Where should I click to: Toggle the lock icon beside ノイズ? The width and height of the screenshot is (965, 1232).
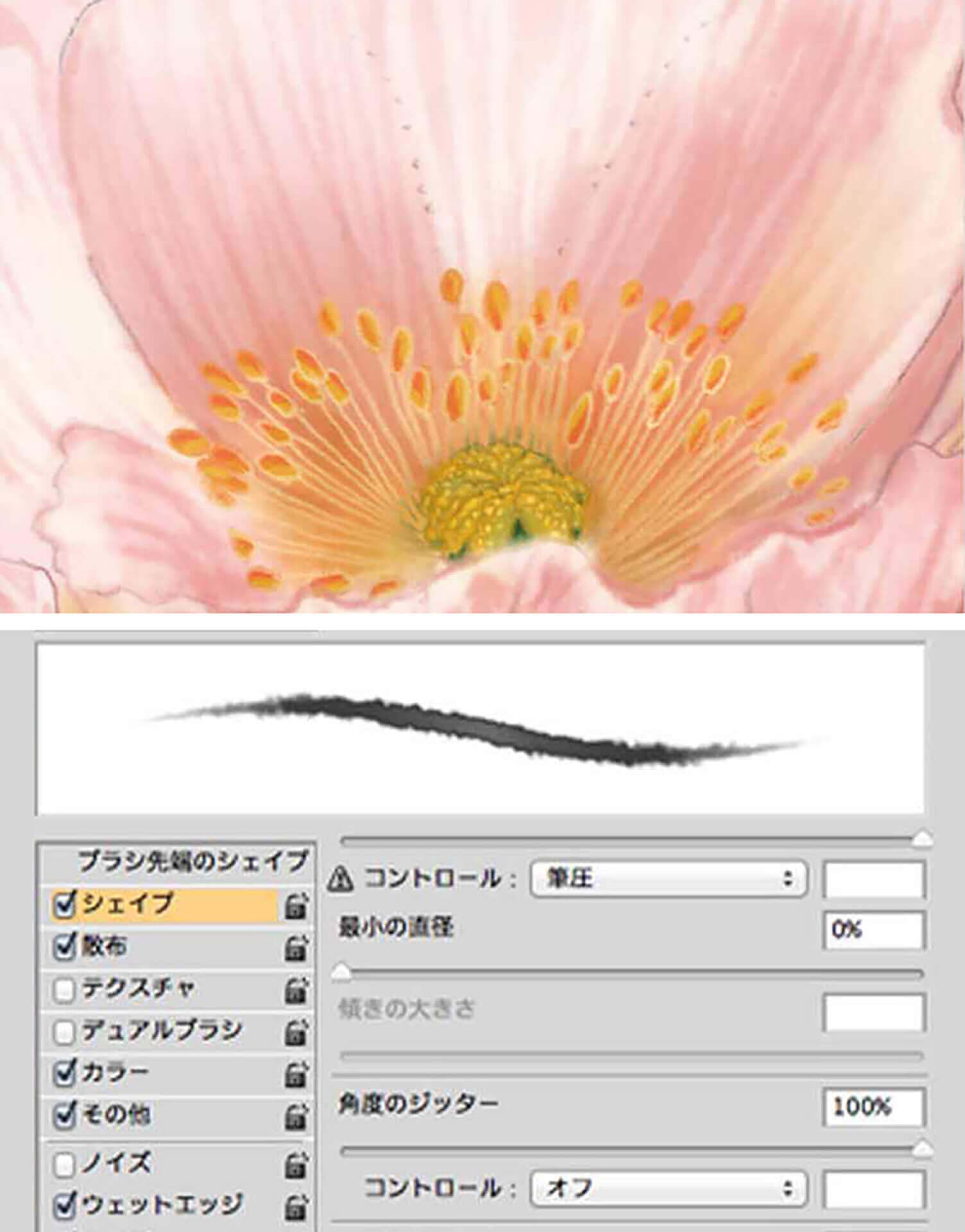pyautogui.click(x=295, y=1165)
